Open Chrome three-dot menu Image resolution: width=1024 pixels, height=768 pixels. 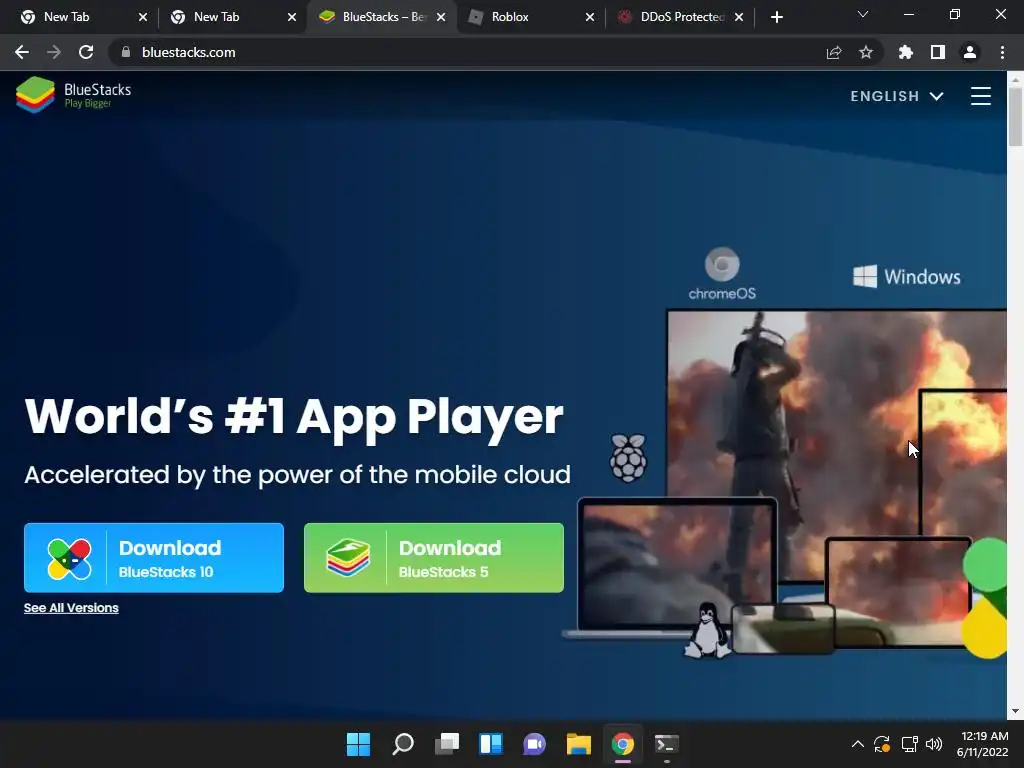(1002, 52)
